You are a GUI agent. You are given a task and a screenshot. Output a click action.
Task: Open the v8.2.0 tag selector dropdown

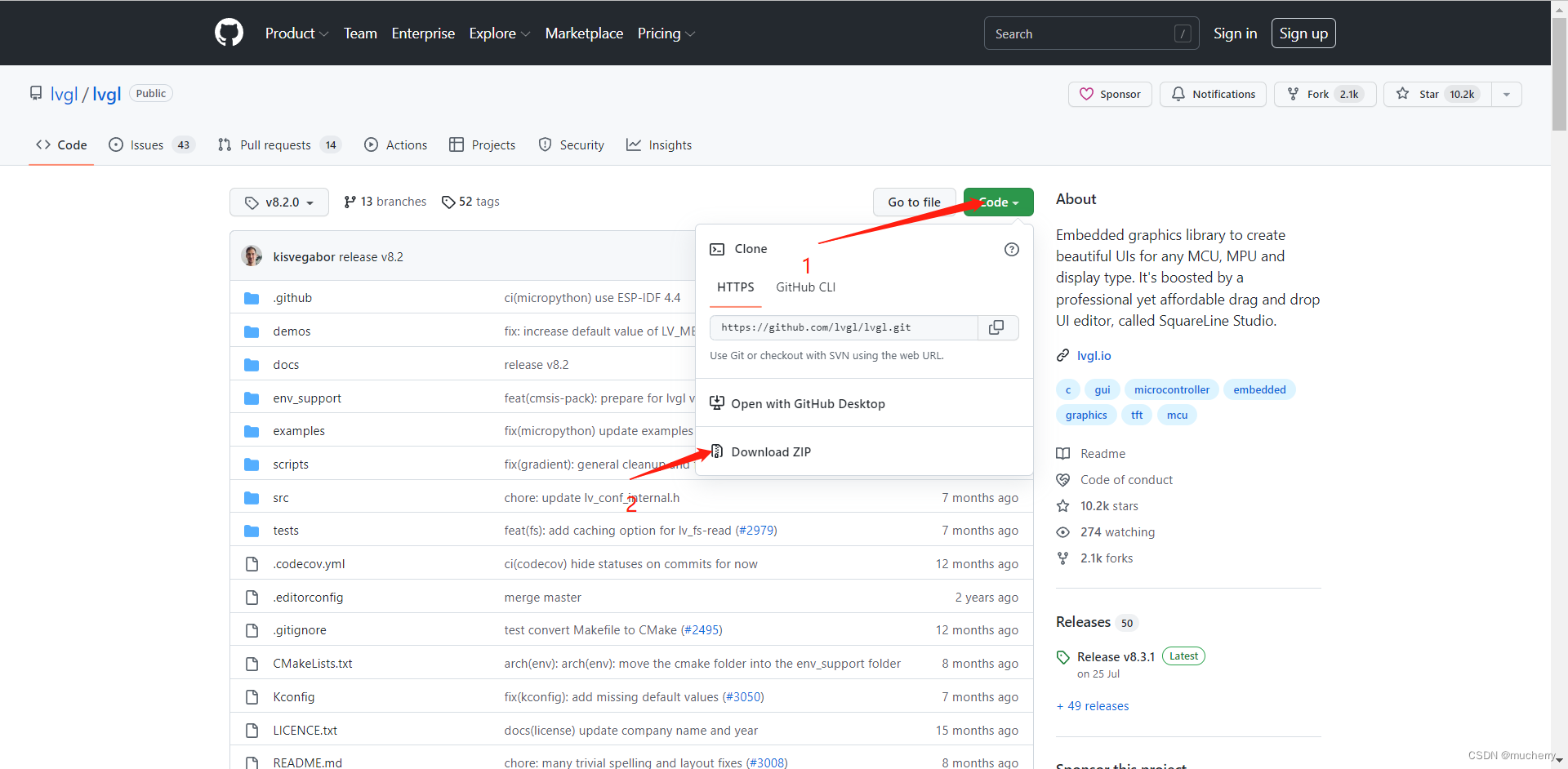(x=279, y=202)
